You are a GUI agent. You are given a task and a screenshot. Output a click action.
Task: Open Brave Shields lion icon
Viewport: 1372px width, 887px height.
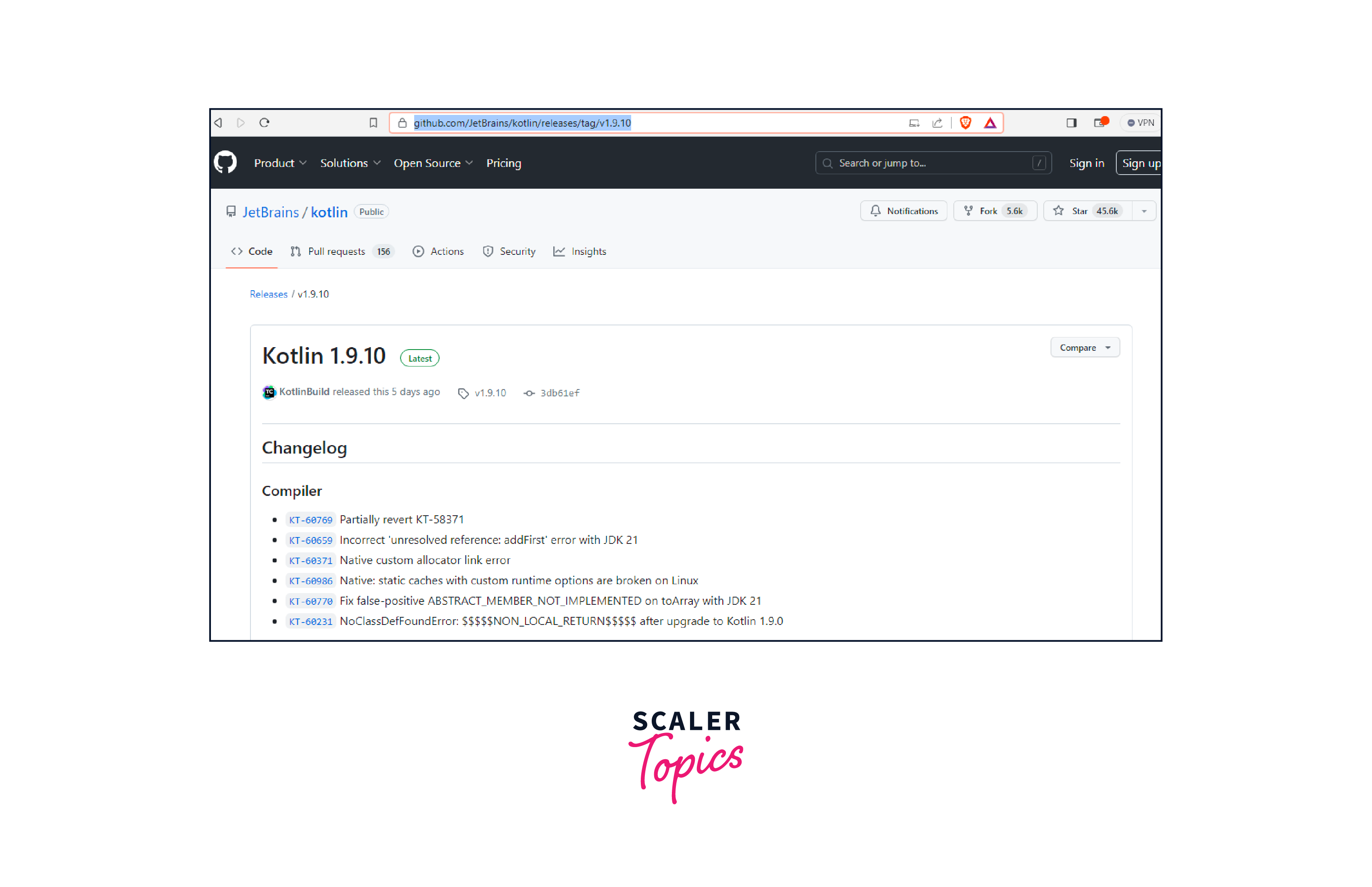pos(965,123)
